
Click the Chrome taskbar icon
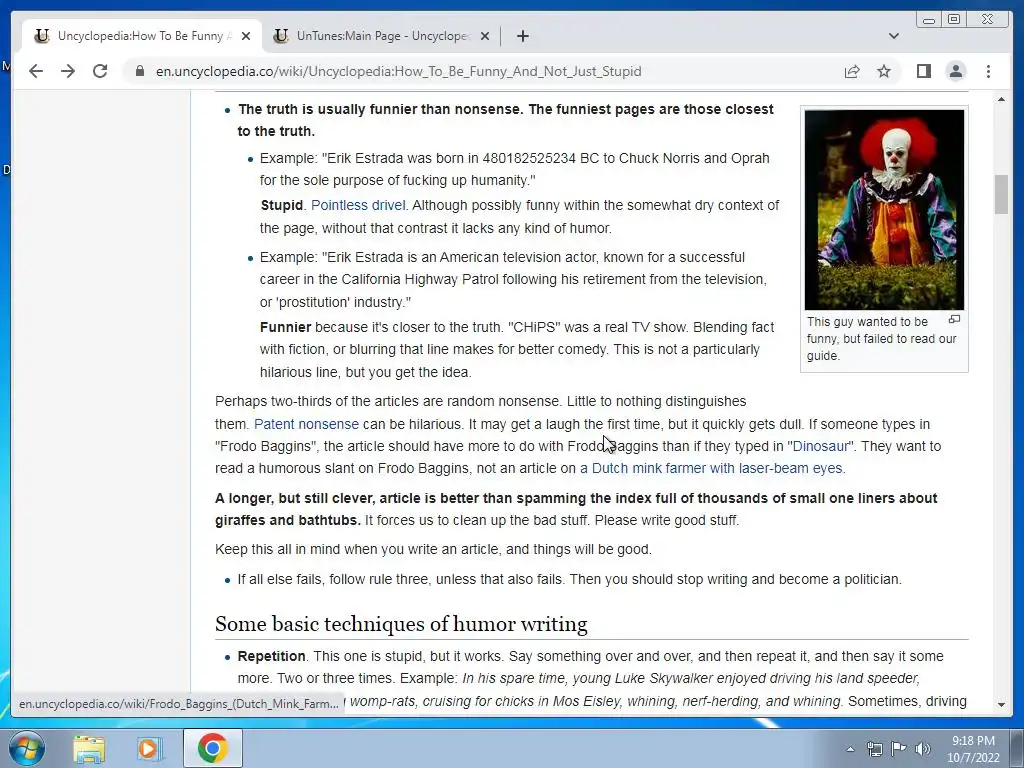(212, 748)
